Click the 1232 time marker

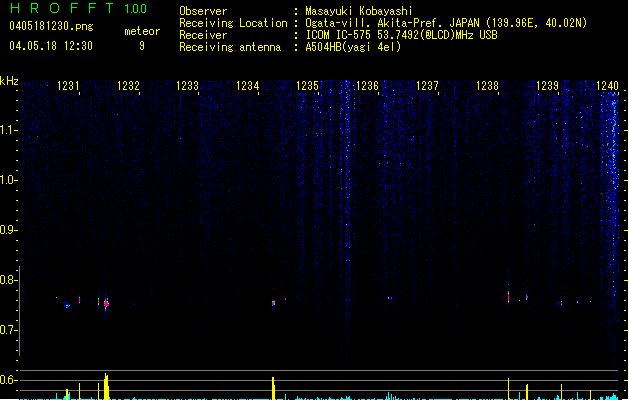click(128, 85)
